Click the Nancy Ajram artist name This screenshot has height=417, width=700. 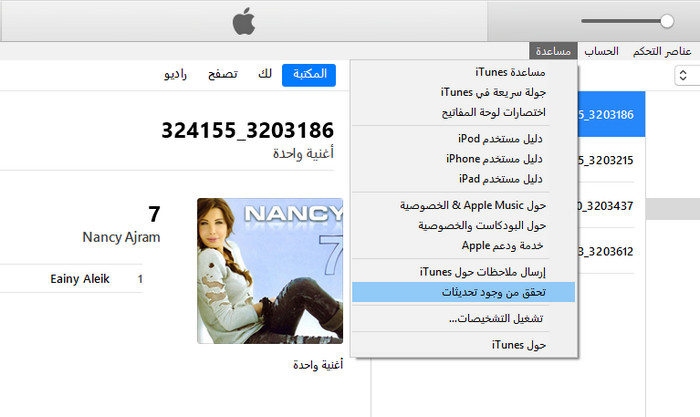(121, 237)
